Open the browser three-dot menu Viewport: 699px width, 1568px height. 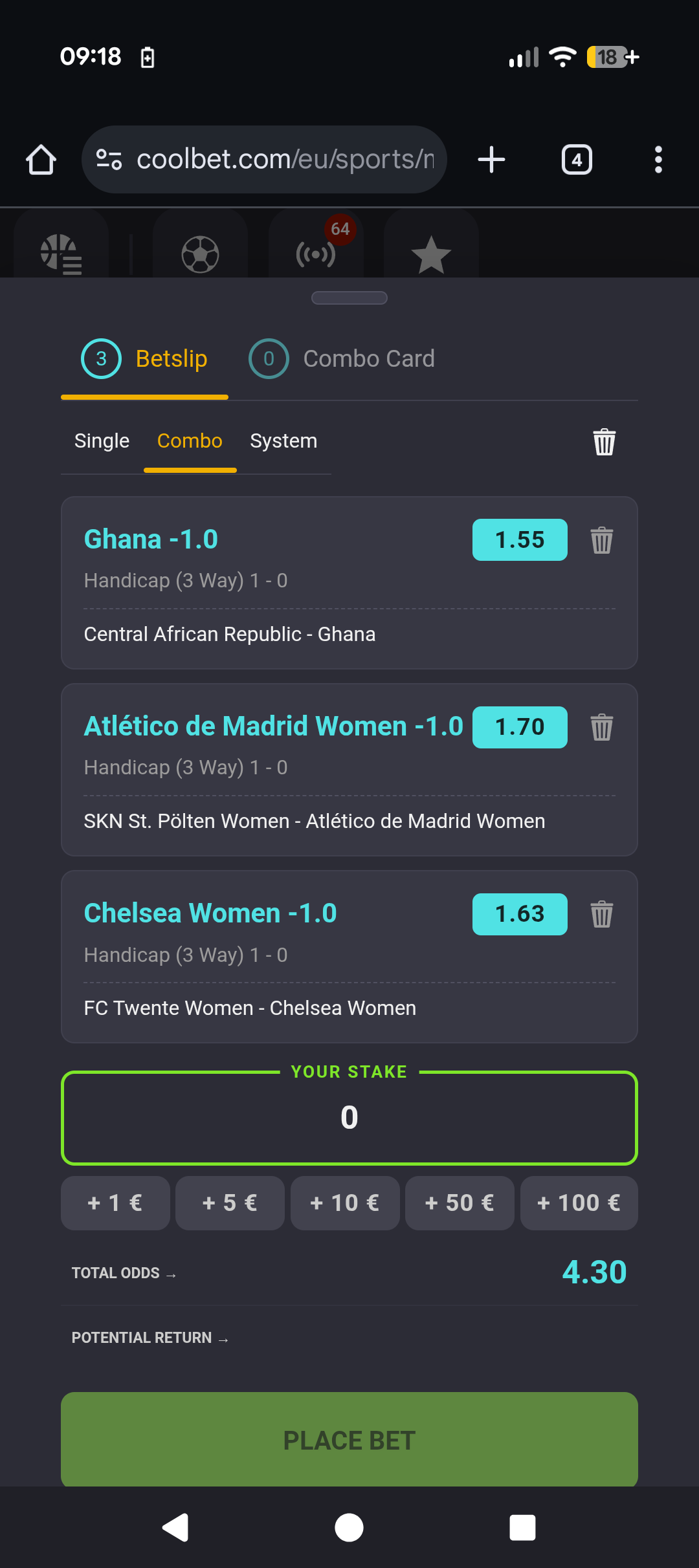click(x=658, y=160)
